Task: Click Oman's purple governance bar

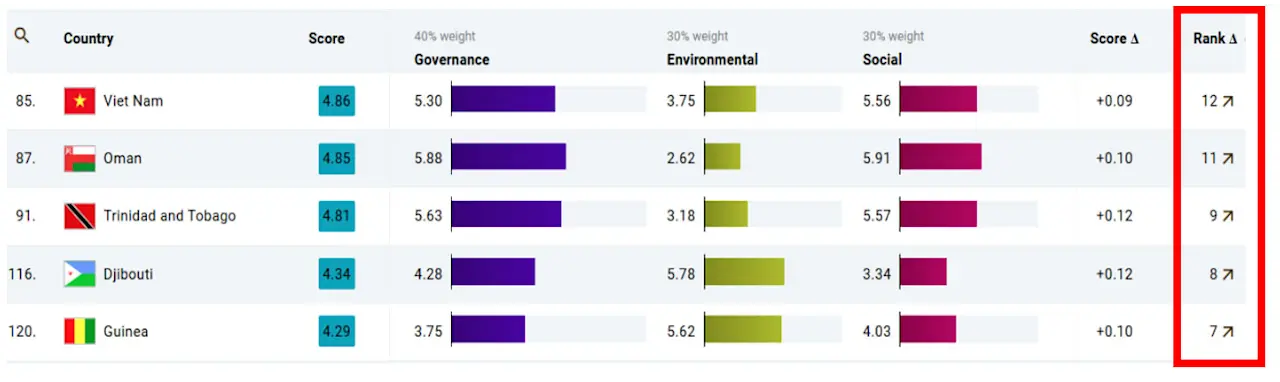Action: tap(508, 158)
